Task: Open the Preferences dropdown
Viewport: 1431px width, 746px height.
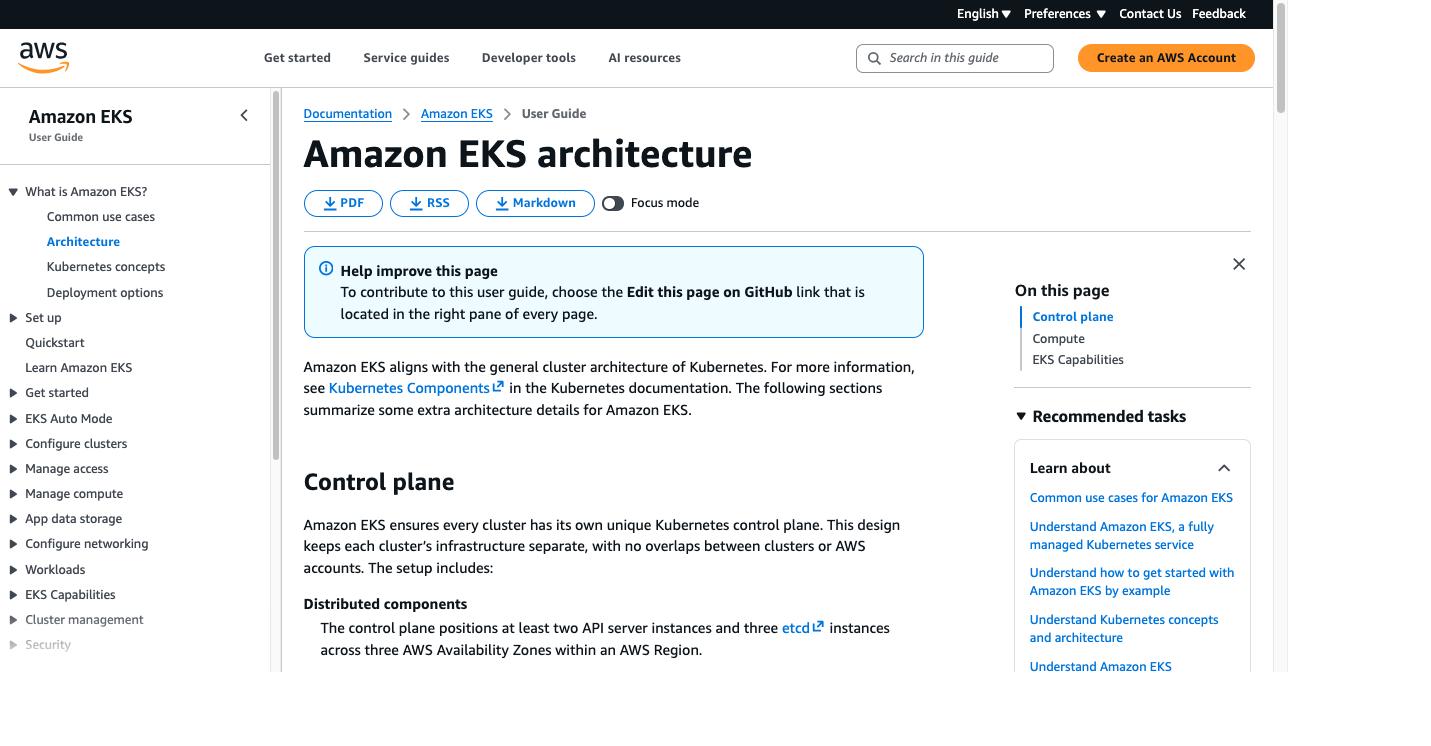Action: (1065, 14)
